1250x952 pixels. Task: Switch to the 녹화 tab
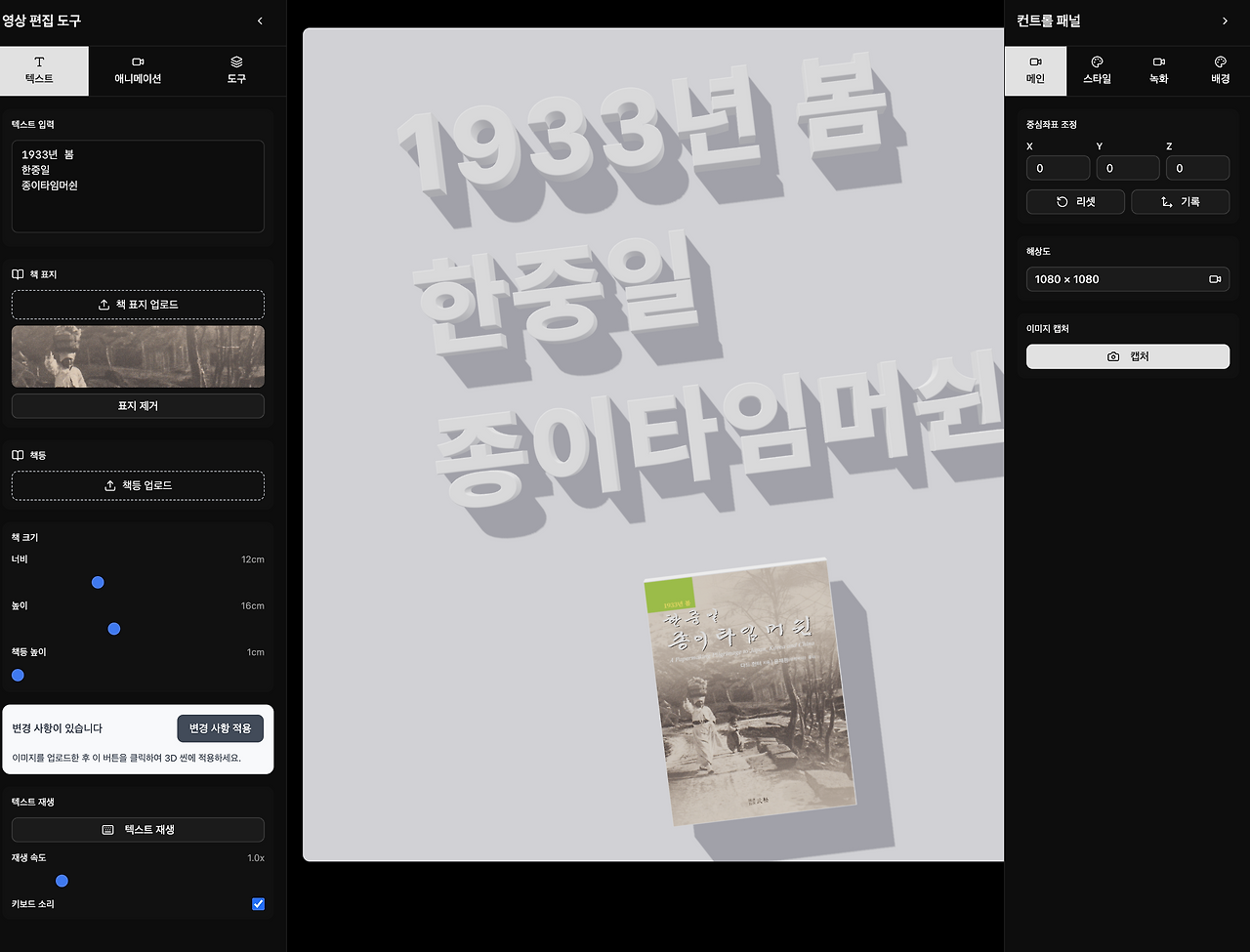1158,70
